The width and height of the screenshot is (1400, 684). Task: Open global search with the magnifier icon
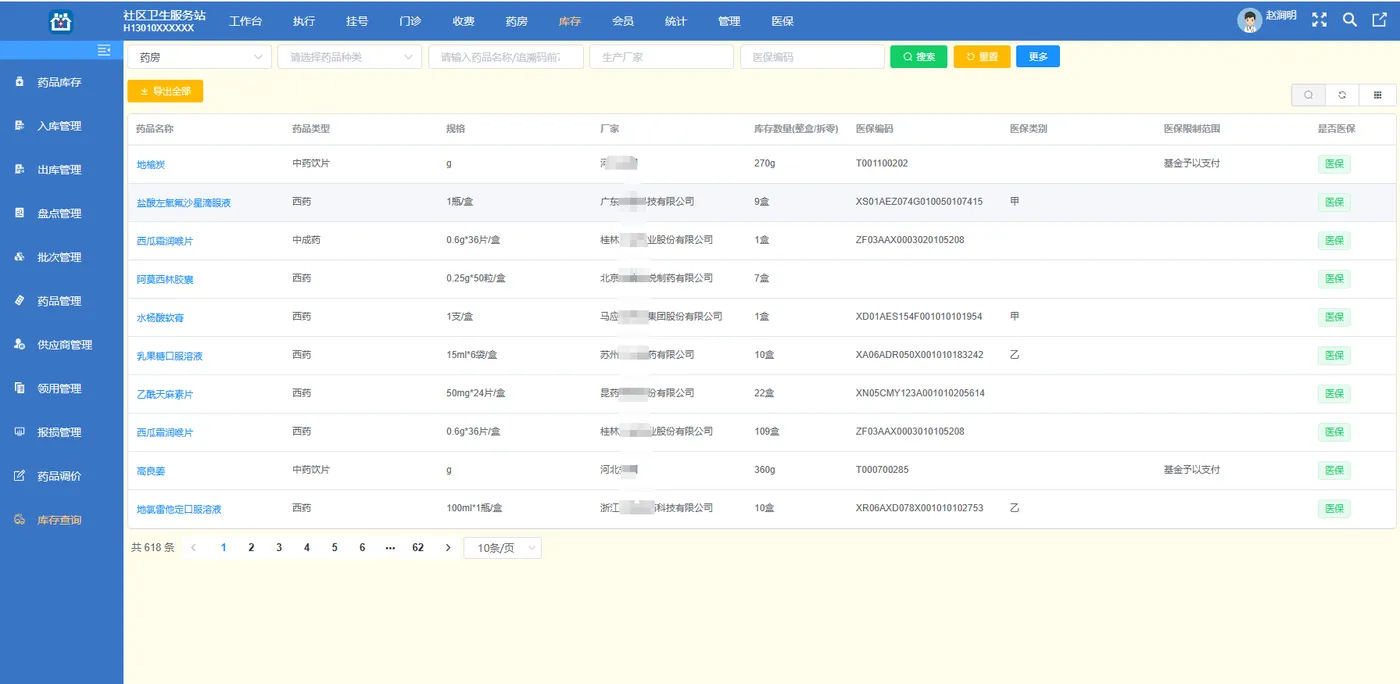click(1348, 19)
